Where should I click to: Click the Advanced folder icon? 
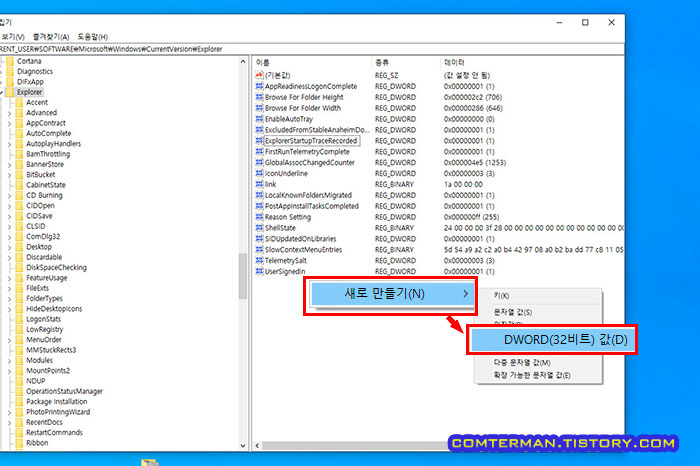pos(19,112)
